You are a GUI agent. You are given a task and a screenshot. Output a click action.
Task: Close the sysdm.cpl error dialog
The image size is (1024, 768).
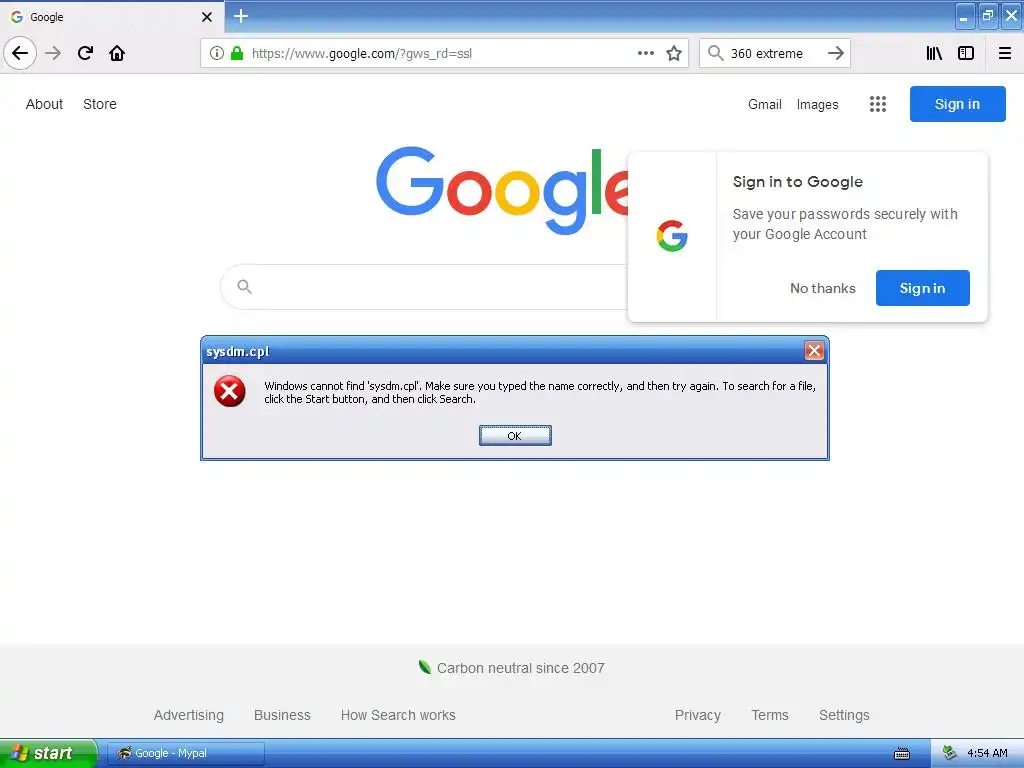pyautogui.click(x=814, y=351)
